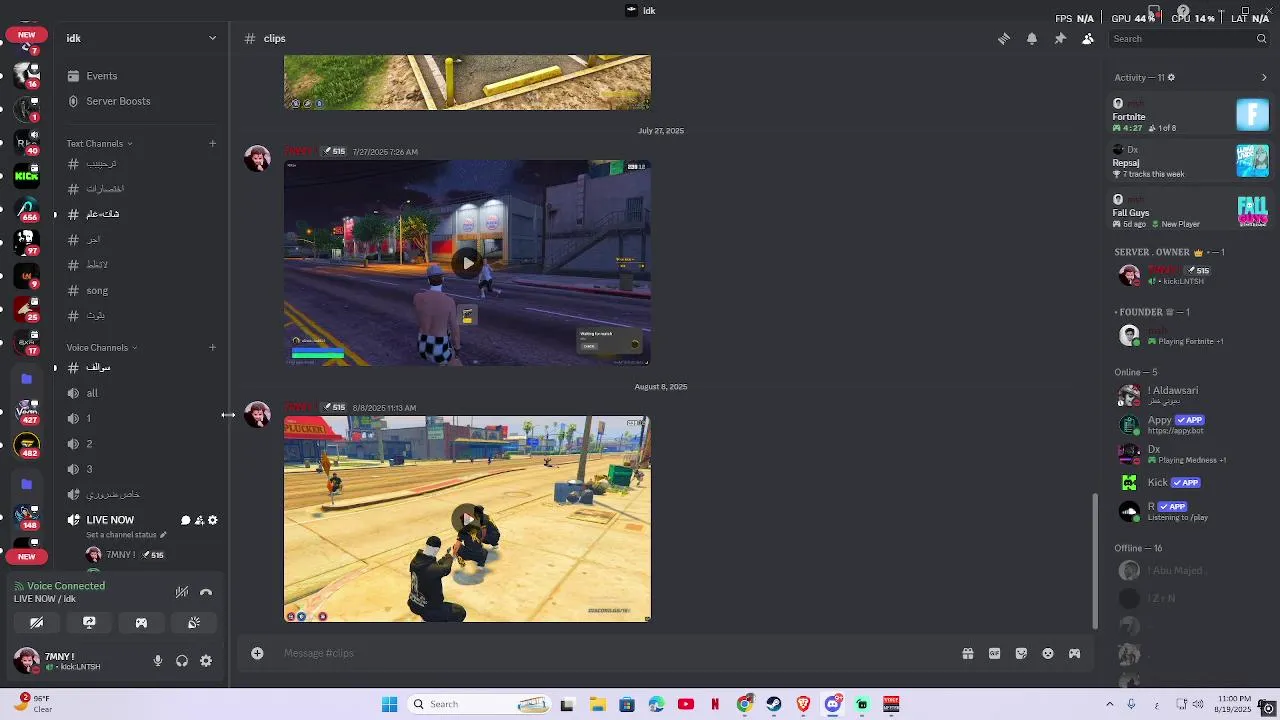Click the bottom red NEW unread indicator

tap(26, 556)
